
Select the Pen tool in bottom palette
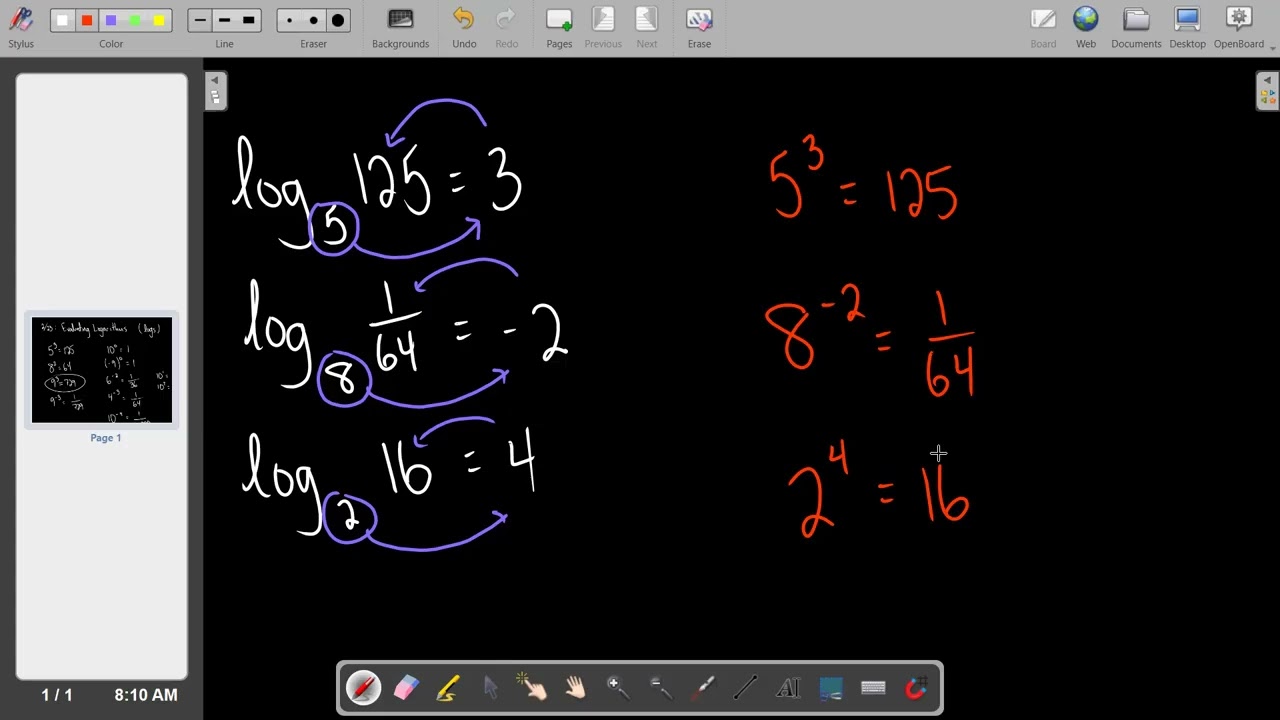(x=363, y=688)
